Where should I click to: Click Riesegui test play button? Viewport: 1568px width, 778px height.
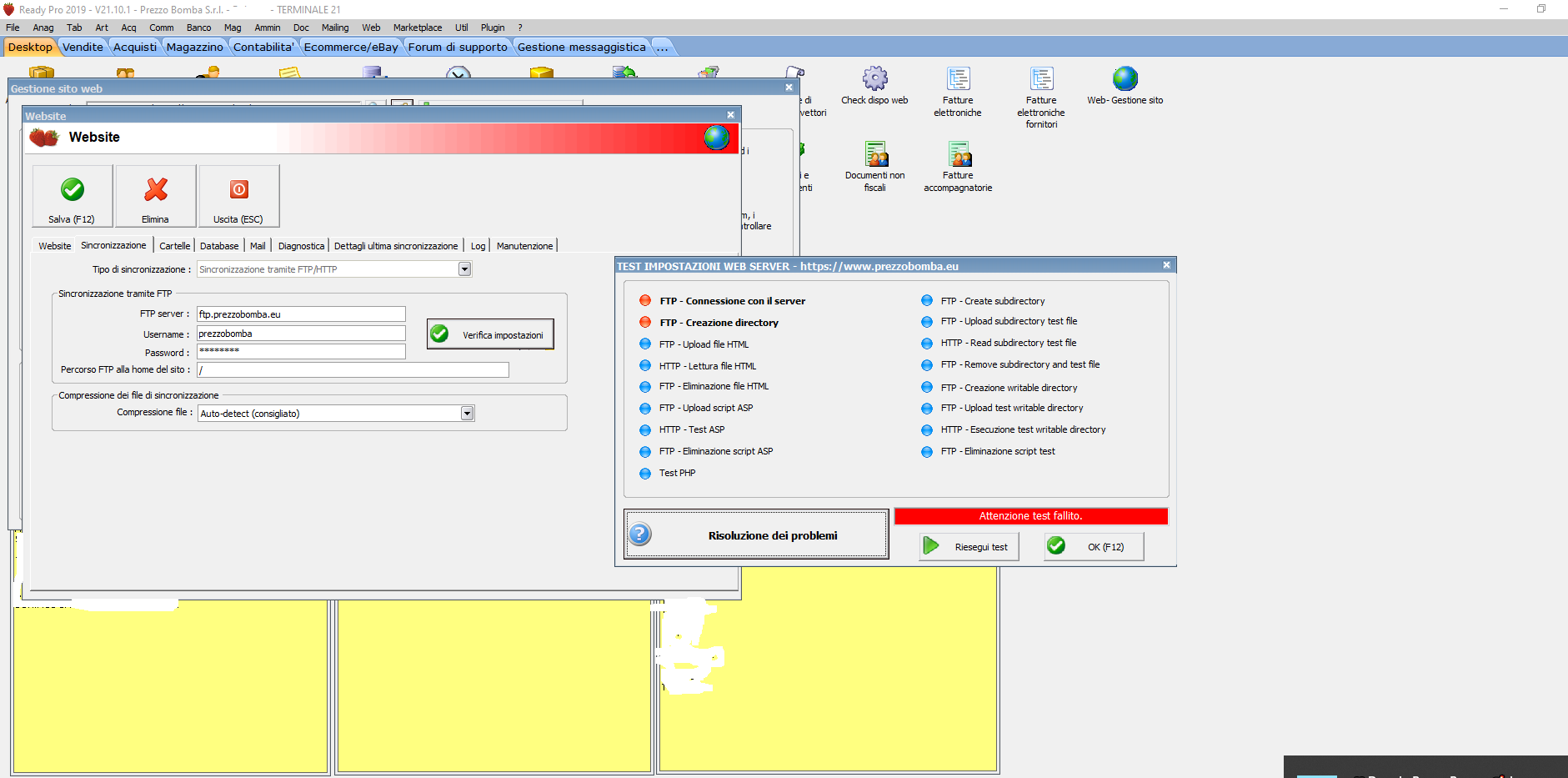969,547
